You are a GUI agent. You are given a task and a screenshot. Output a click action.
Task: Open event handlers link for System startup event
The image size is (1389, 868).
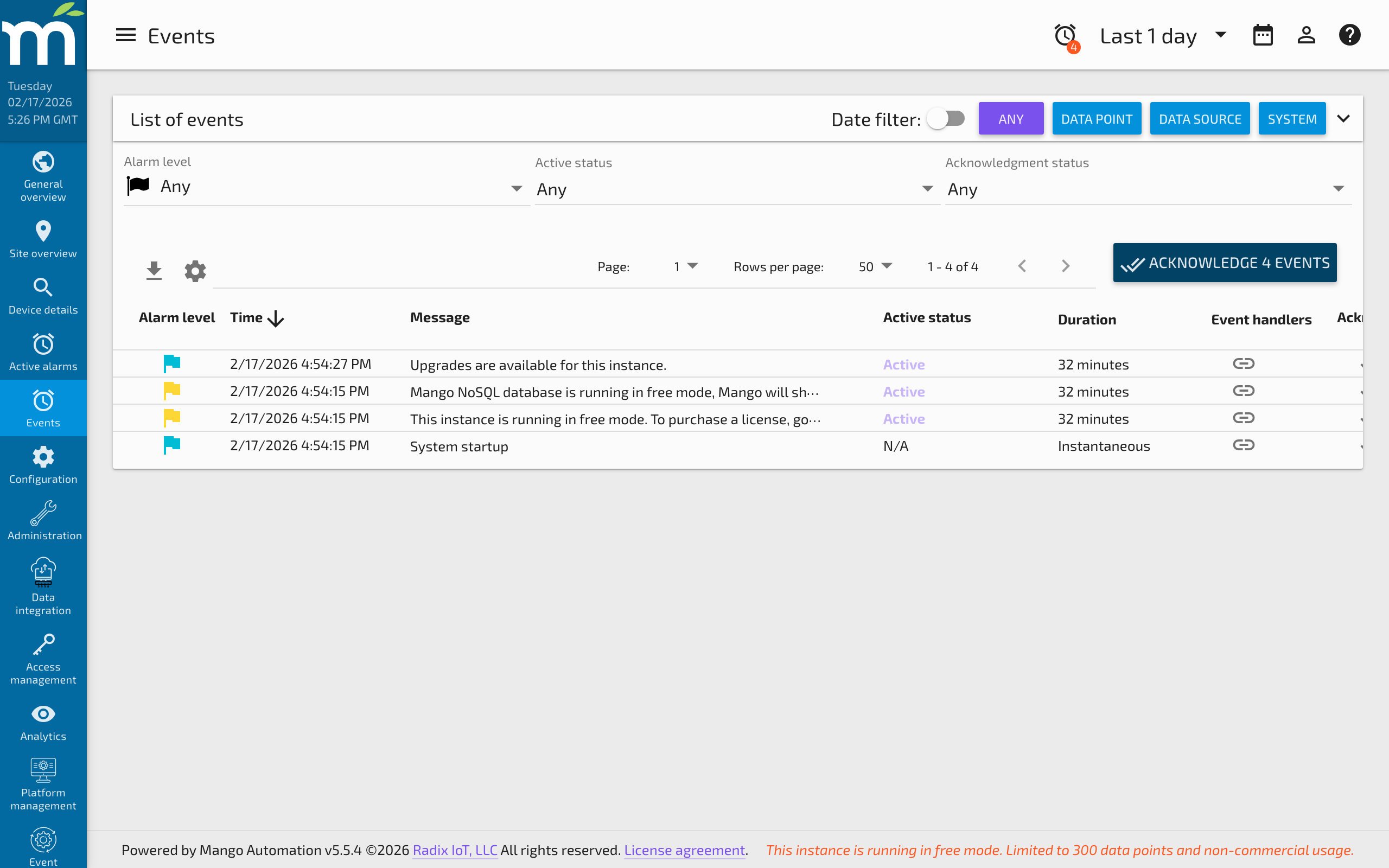(1244, 445)
